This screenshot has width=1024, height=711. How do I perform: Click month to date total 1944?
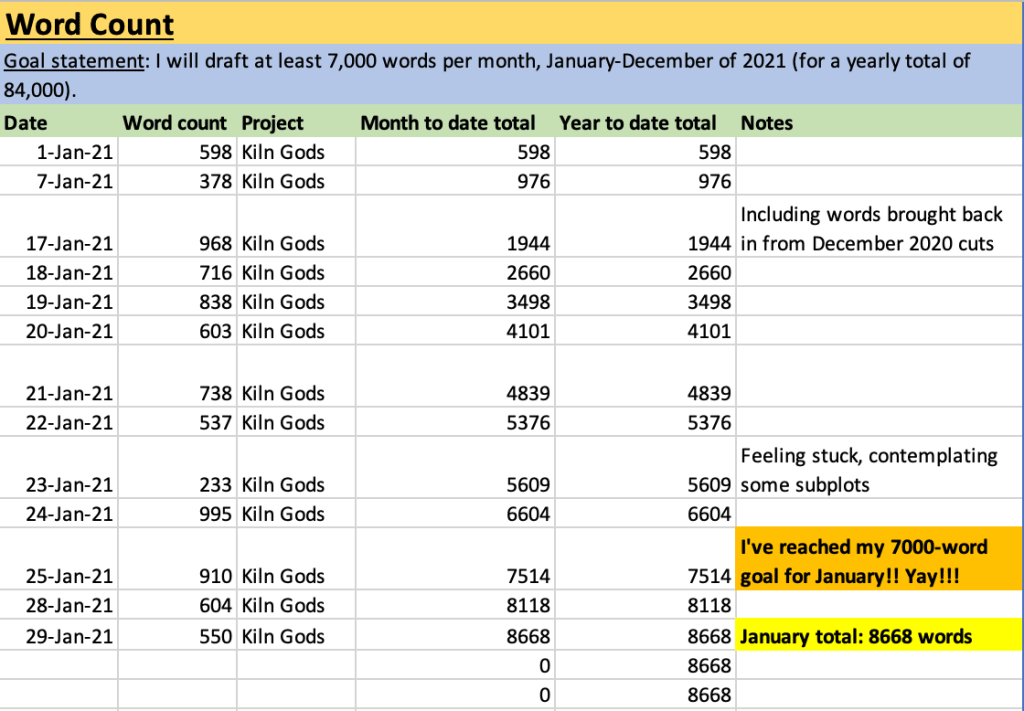coord(455,227)
